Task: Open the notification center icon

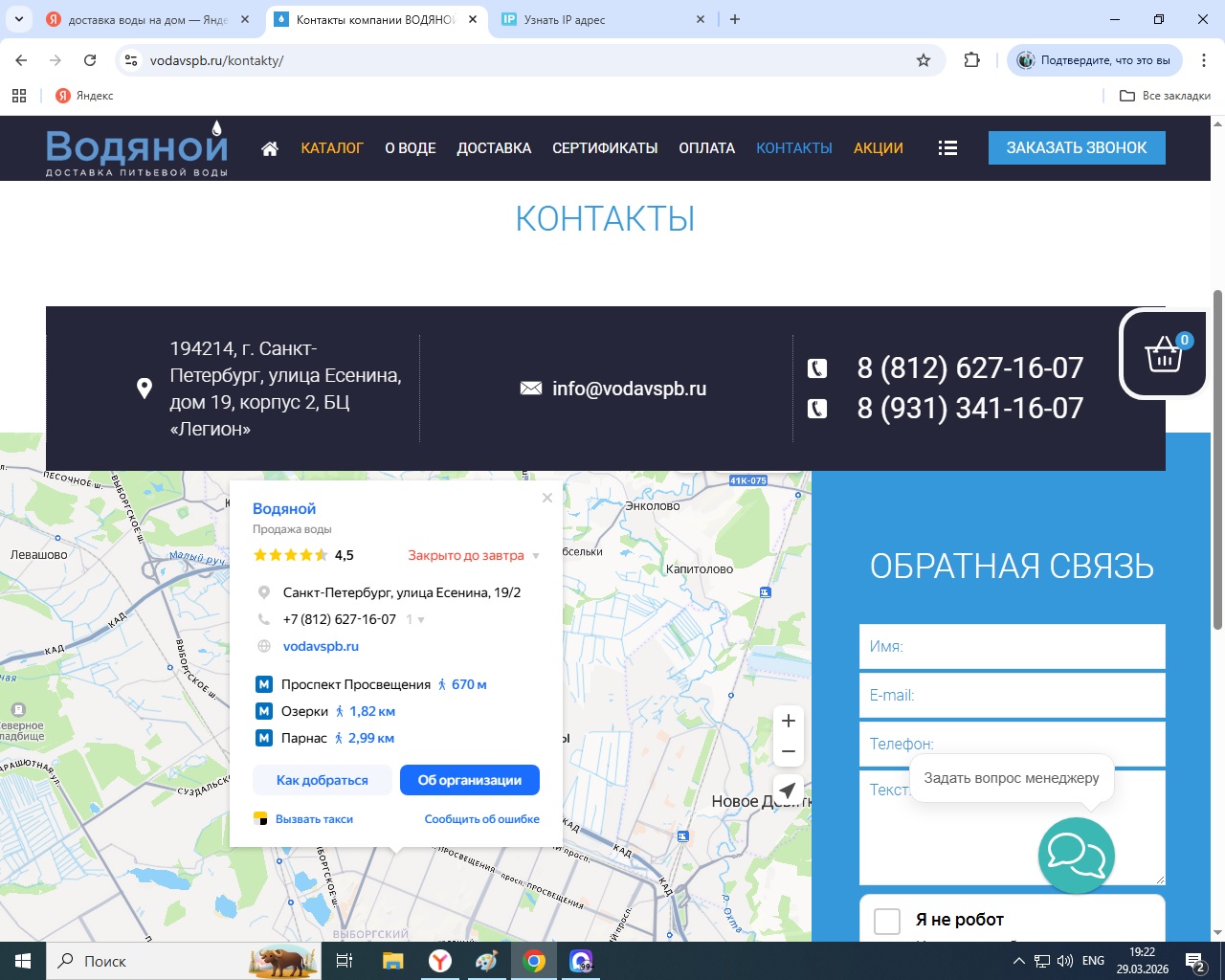Action: pyautogui.click(x=1194, y=961)
